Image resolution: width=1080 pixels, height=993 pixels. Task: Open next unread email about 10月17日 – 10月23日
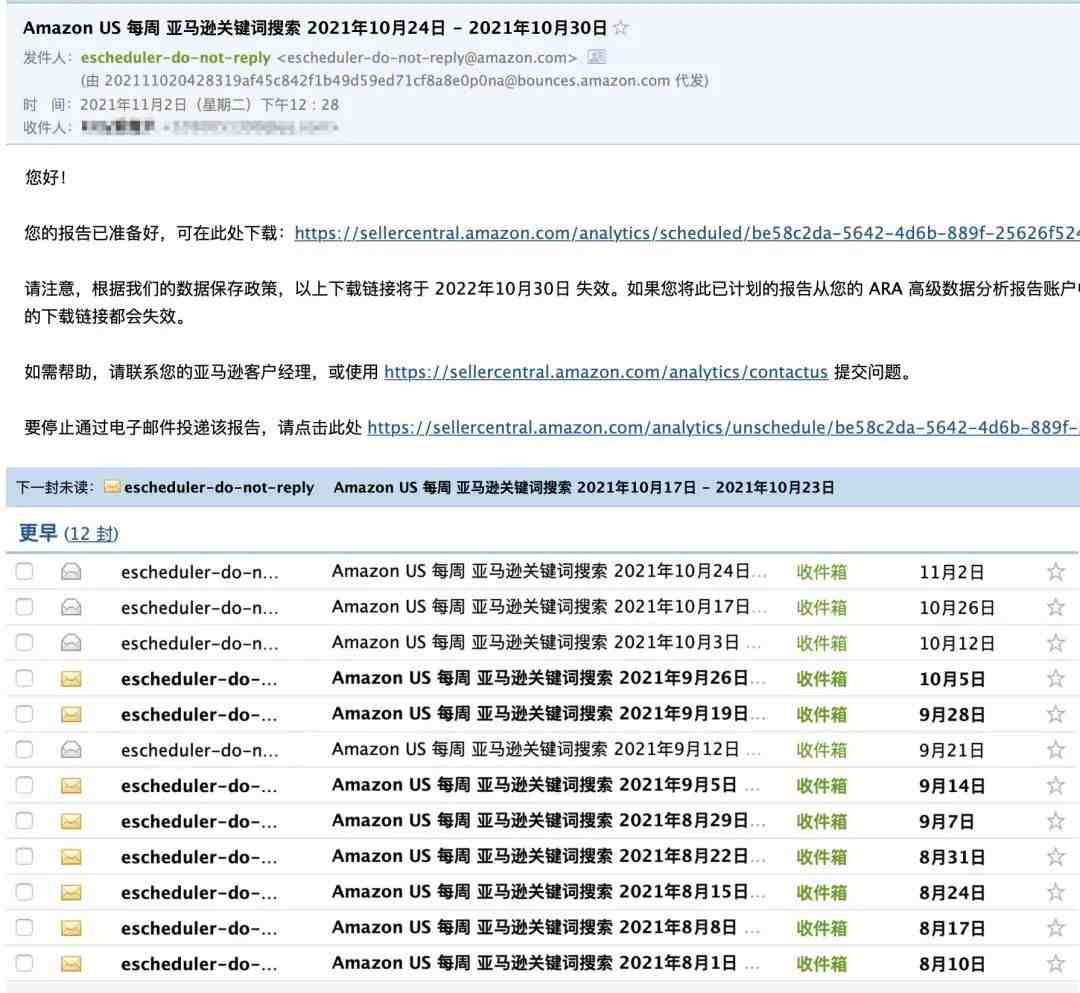pos(583,488)
